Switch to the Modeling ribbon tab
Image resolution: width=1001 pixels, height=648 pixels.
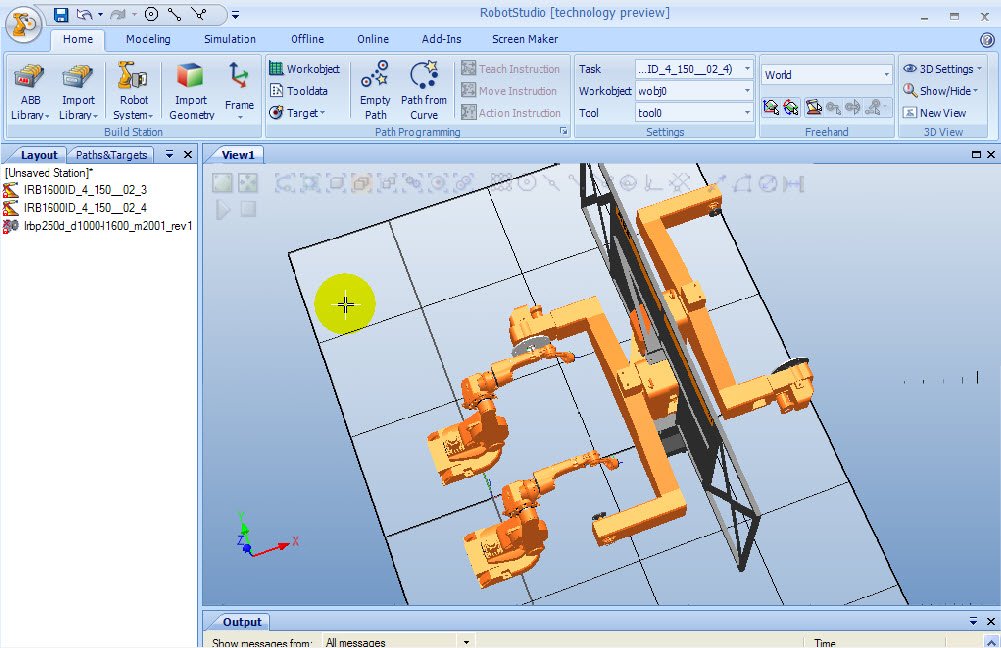tap(148, 39)
